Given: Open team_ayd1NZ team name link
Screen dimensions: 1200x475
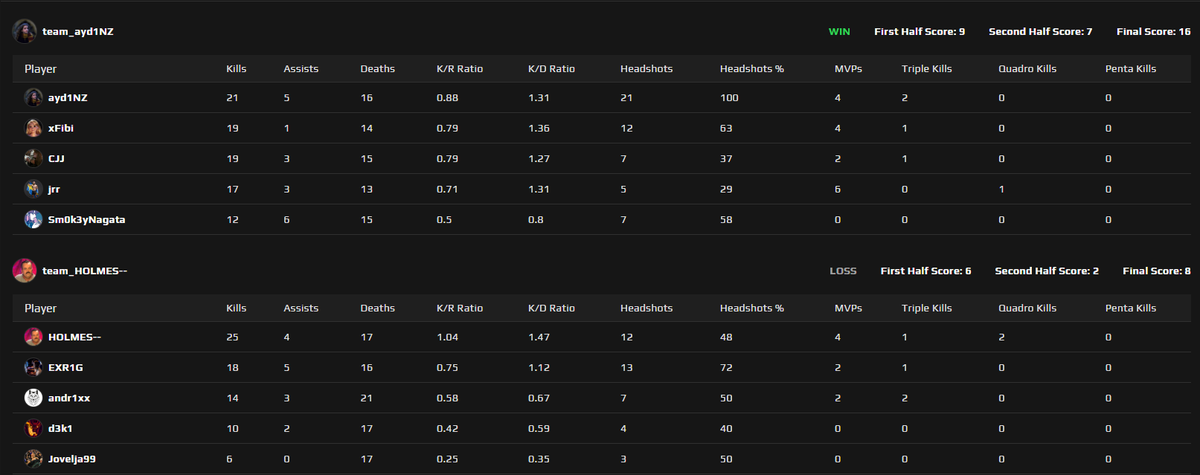Looking at the screenshot, I should tap(78, 32).
